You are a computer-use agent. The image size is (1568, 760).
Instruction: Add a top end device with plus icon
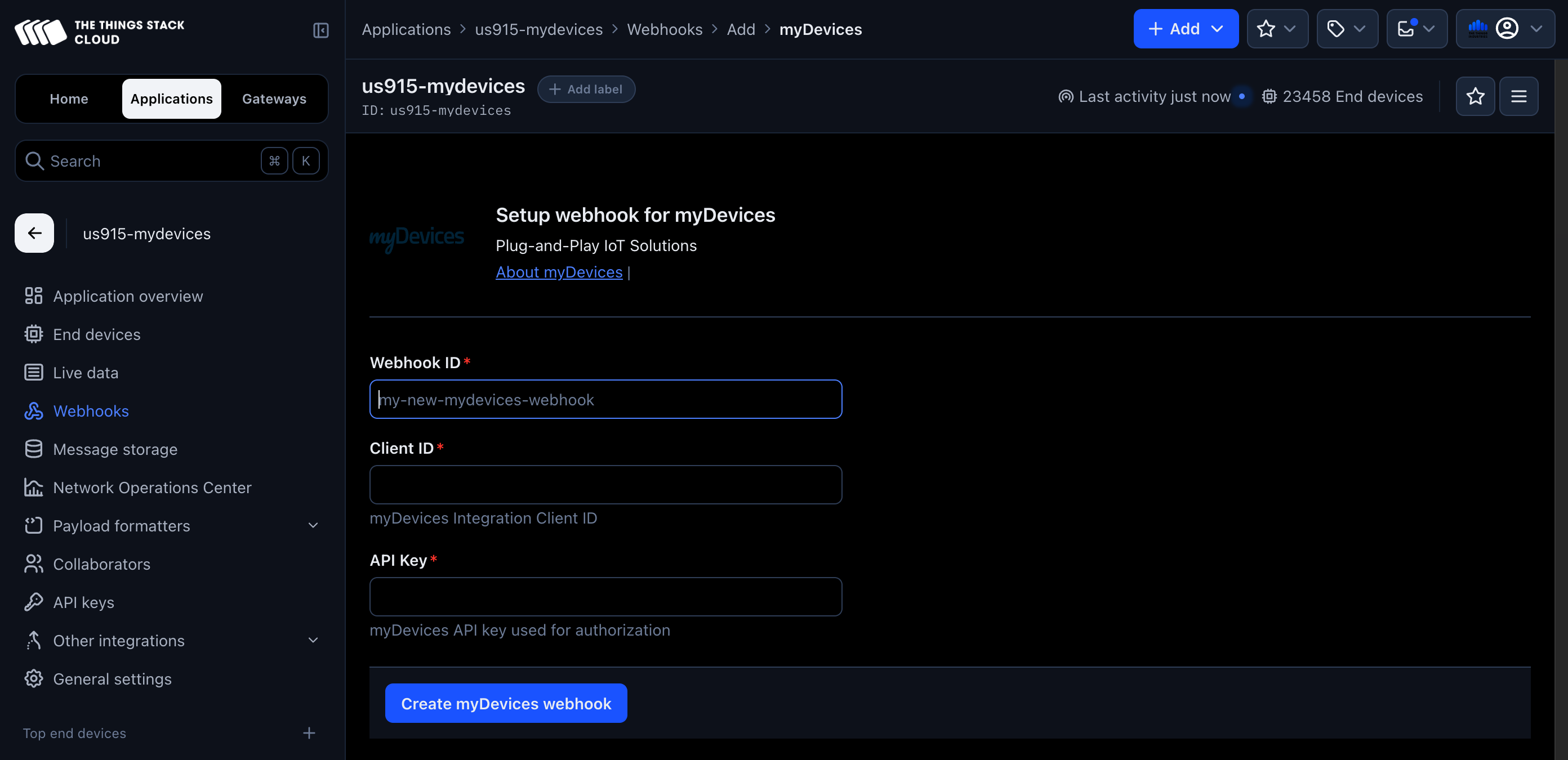tap(309, 732)
